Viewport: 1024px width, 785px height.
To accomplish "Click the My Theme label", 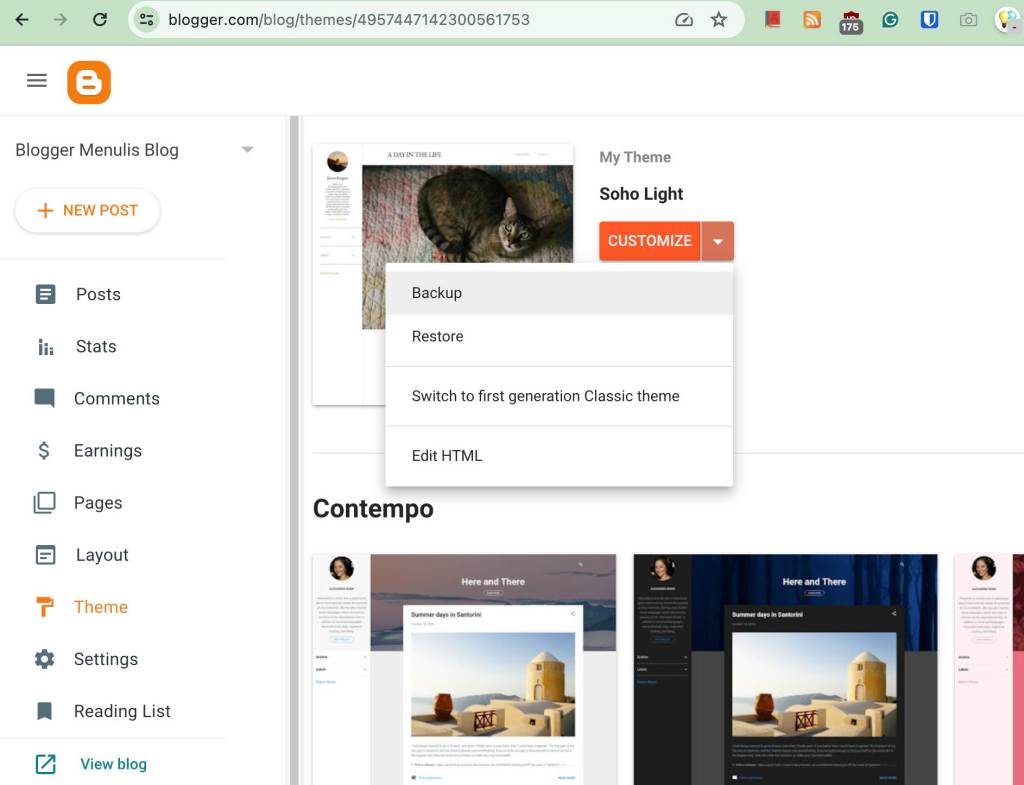I will coord(635,157).
